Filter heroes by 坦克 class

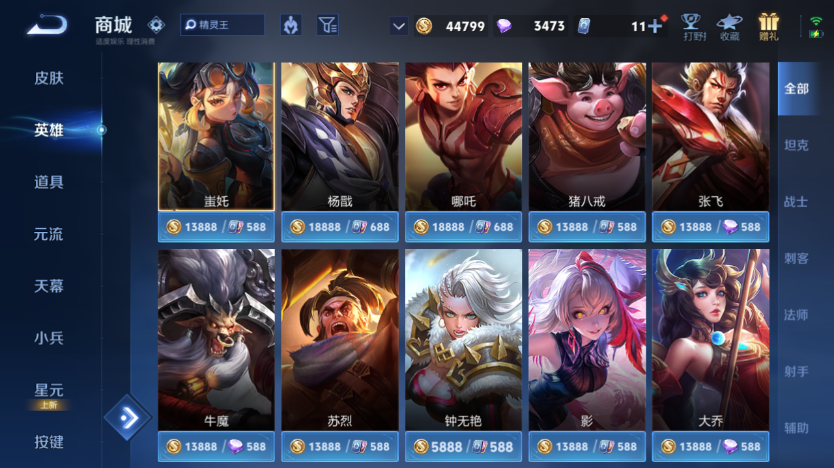[x=796, y=145]
